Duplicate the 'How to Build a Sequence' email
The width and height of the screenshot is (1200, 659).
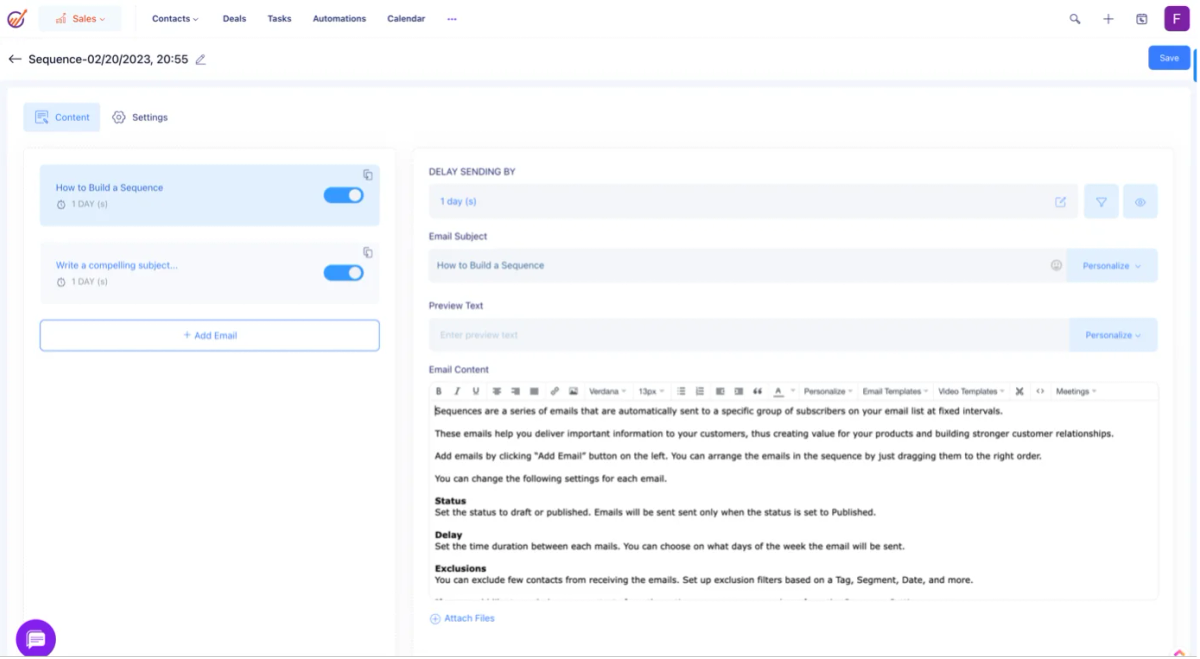[368, 175]
